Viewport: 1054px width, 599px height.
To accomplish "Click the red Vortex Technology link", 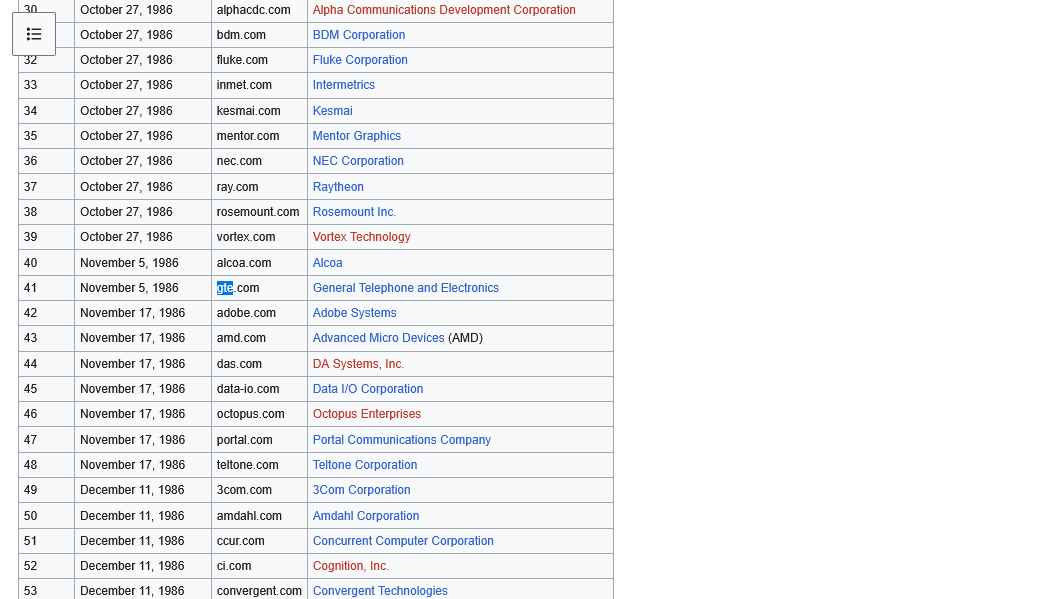I will (x=361, y=237).
